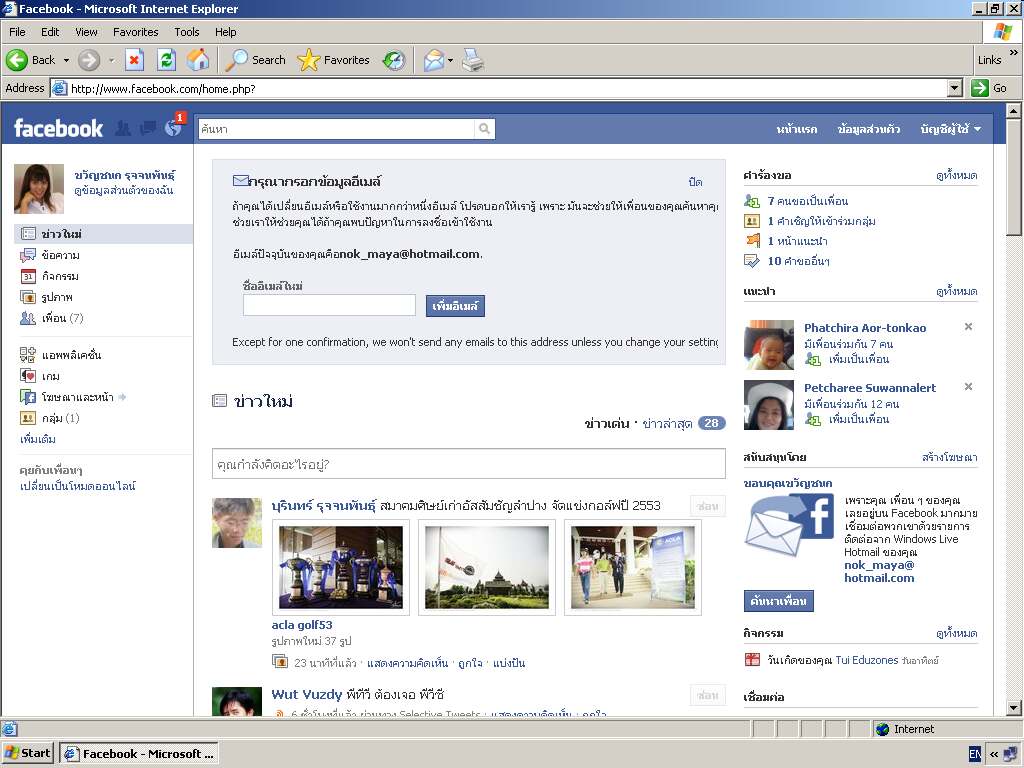Click the Print toolbar icon
This screenshot has width=1024, height=768.
pyautogui.click(x=473, y=60)
